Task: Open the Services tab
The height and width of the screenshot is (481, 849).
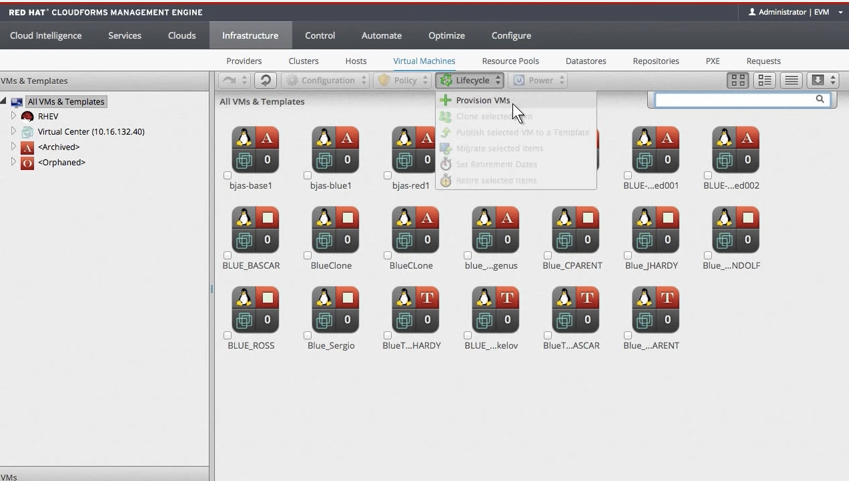Action: (x=125, y=35)
